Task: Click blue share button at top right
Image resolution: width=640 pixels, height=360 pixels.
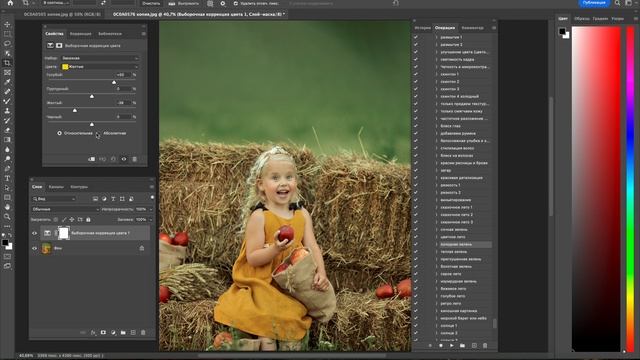Action: coord(594,3)
